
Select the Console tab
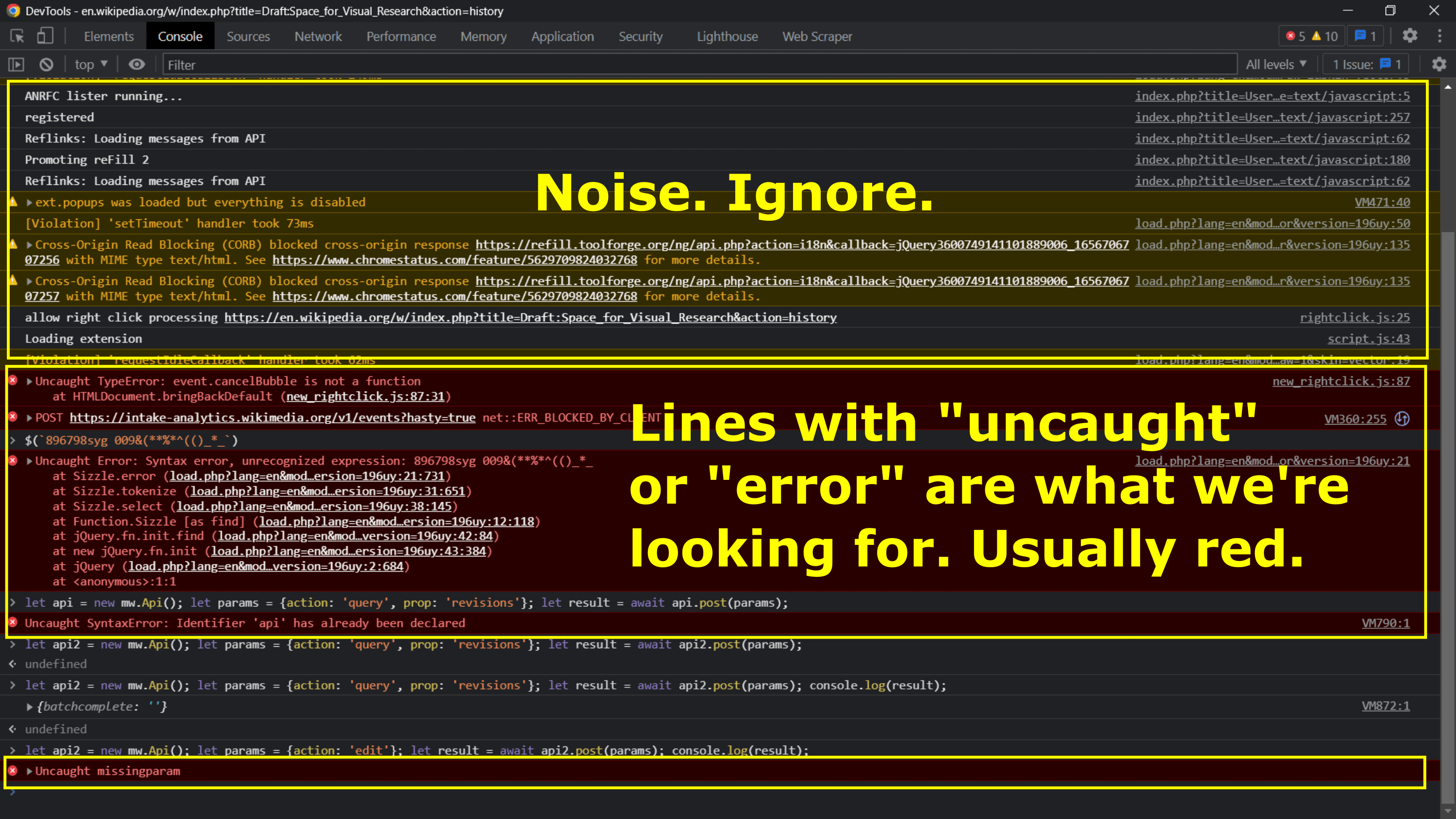click(180, 36)
